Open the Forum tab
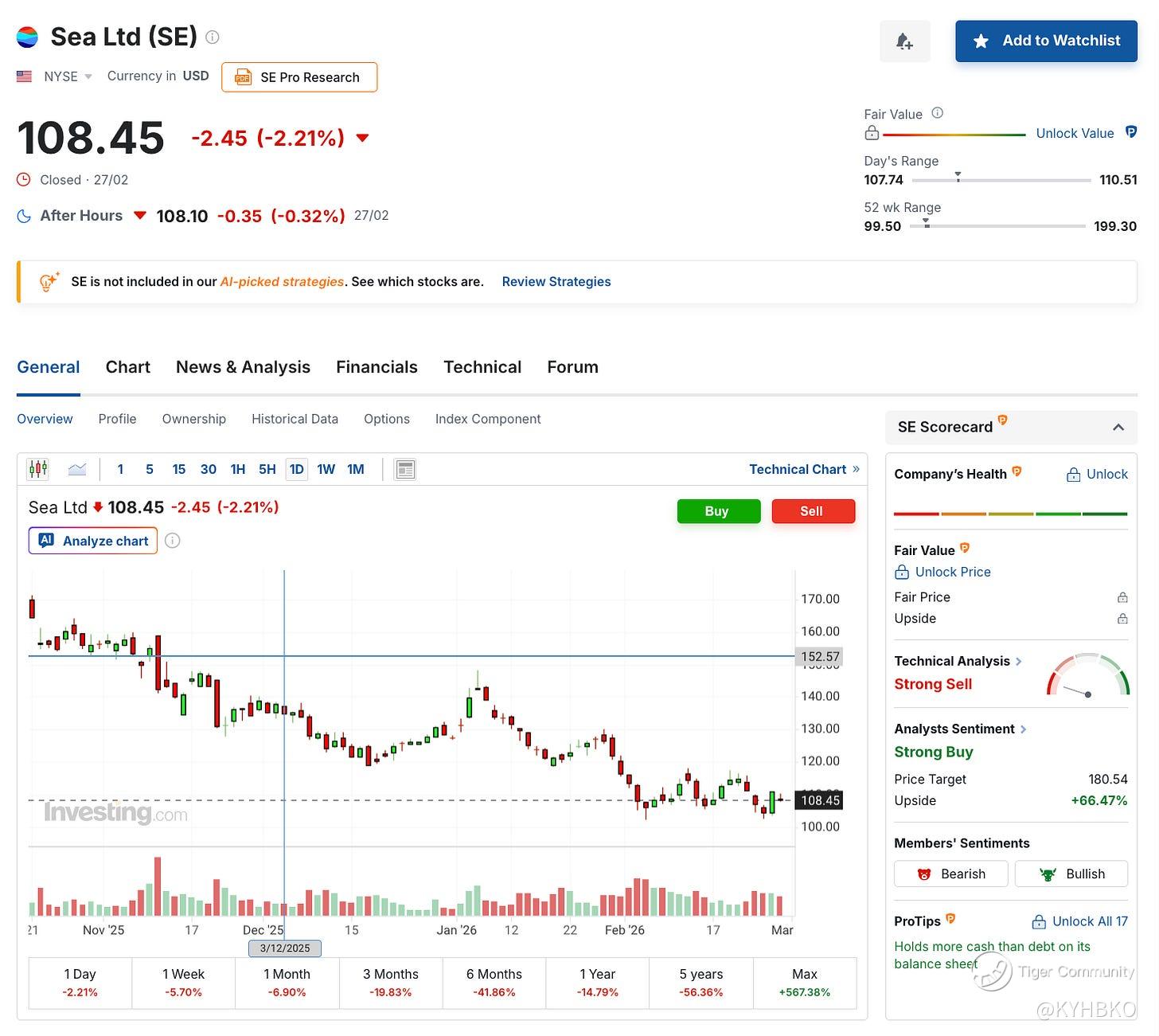Screen dimensions: 1159x1036 point(572,367)
